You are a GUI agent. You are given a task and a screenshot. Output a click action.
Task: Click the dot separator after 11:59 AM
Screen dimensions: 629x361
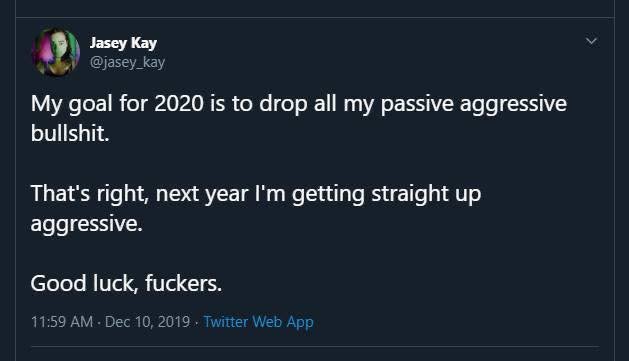[99, 322]
